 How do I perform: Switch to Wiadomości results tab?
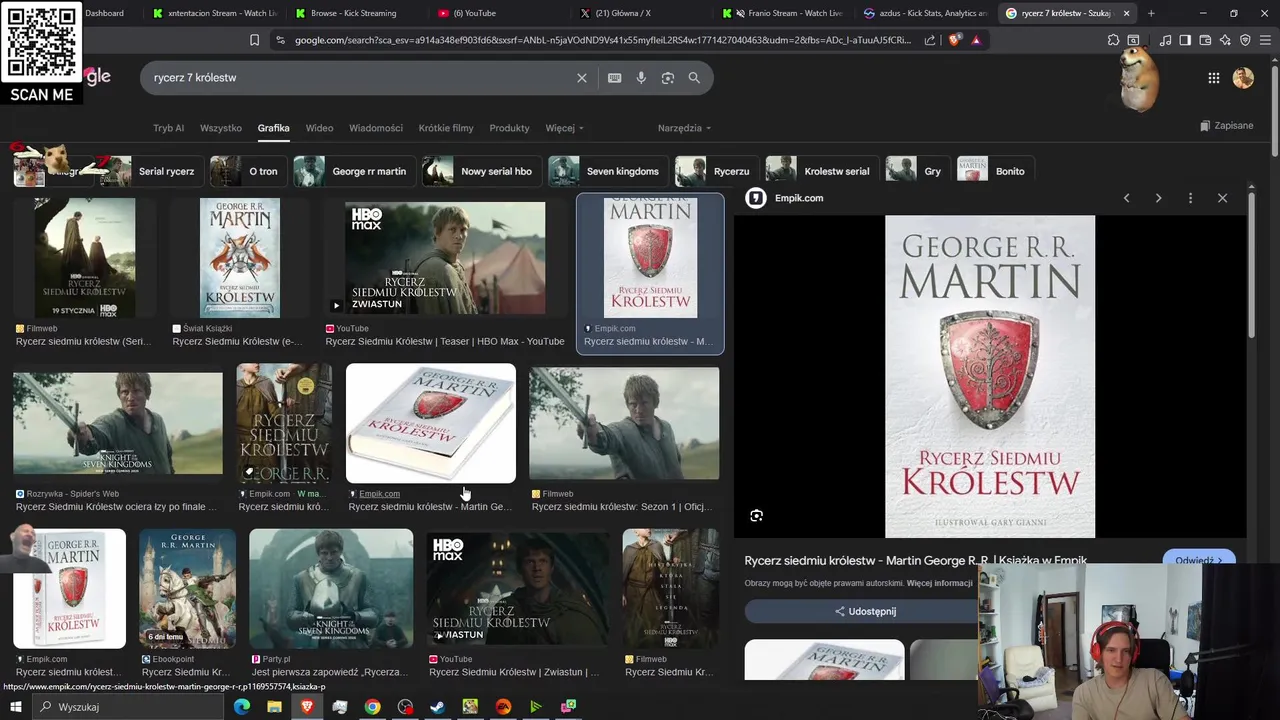[376, 128]
